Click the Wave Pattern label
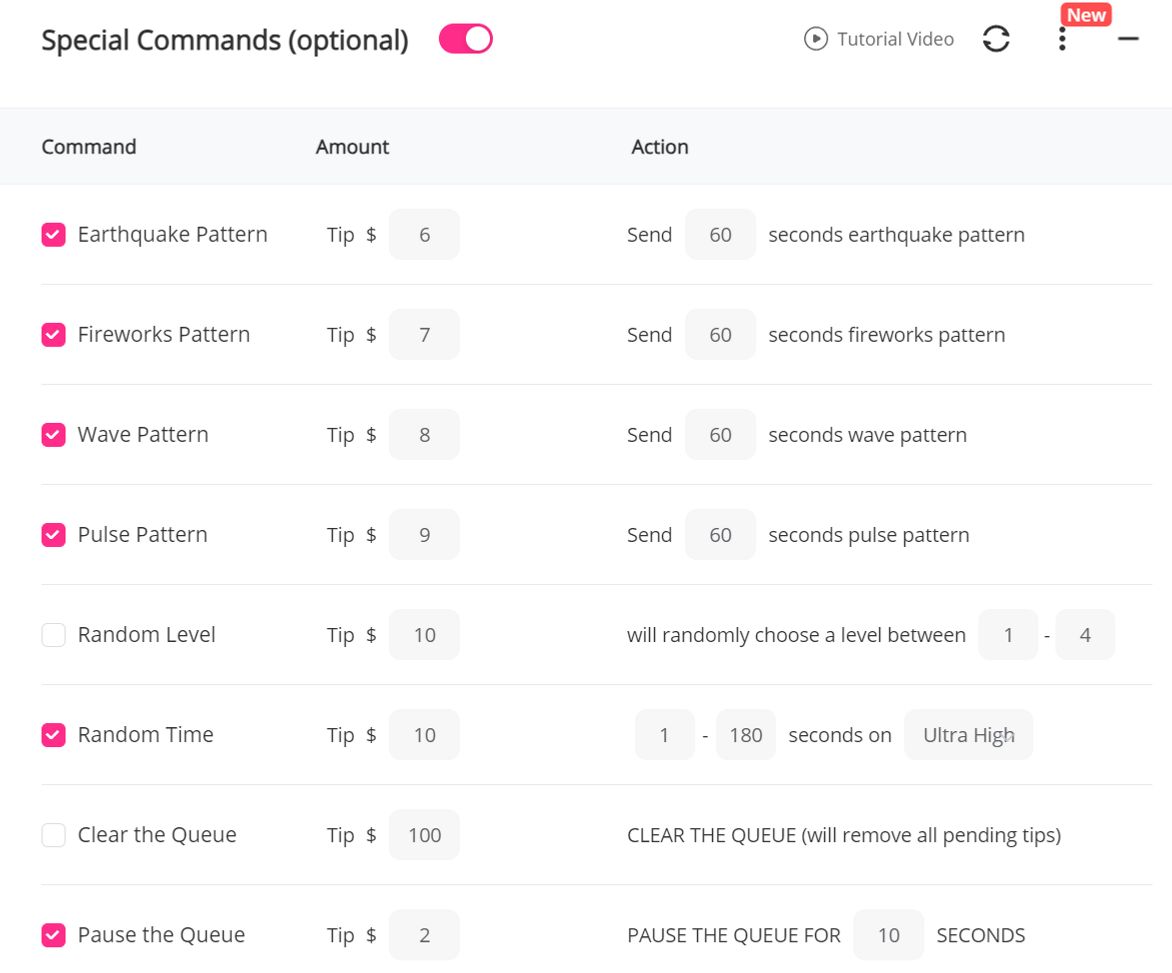This screenshot has width=1172, height=973. coord(143,435)
